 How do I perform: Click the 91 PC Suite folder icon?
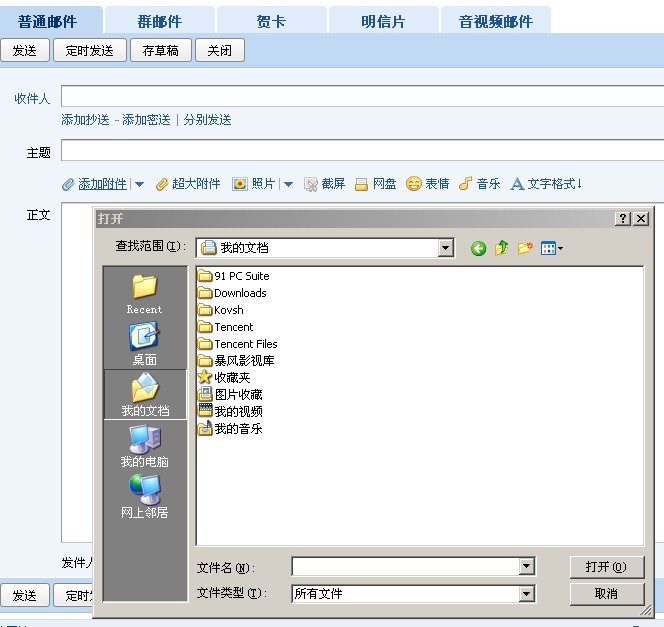205,276
